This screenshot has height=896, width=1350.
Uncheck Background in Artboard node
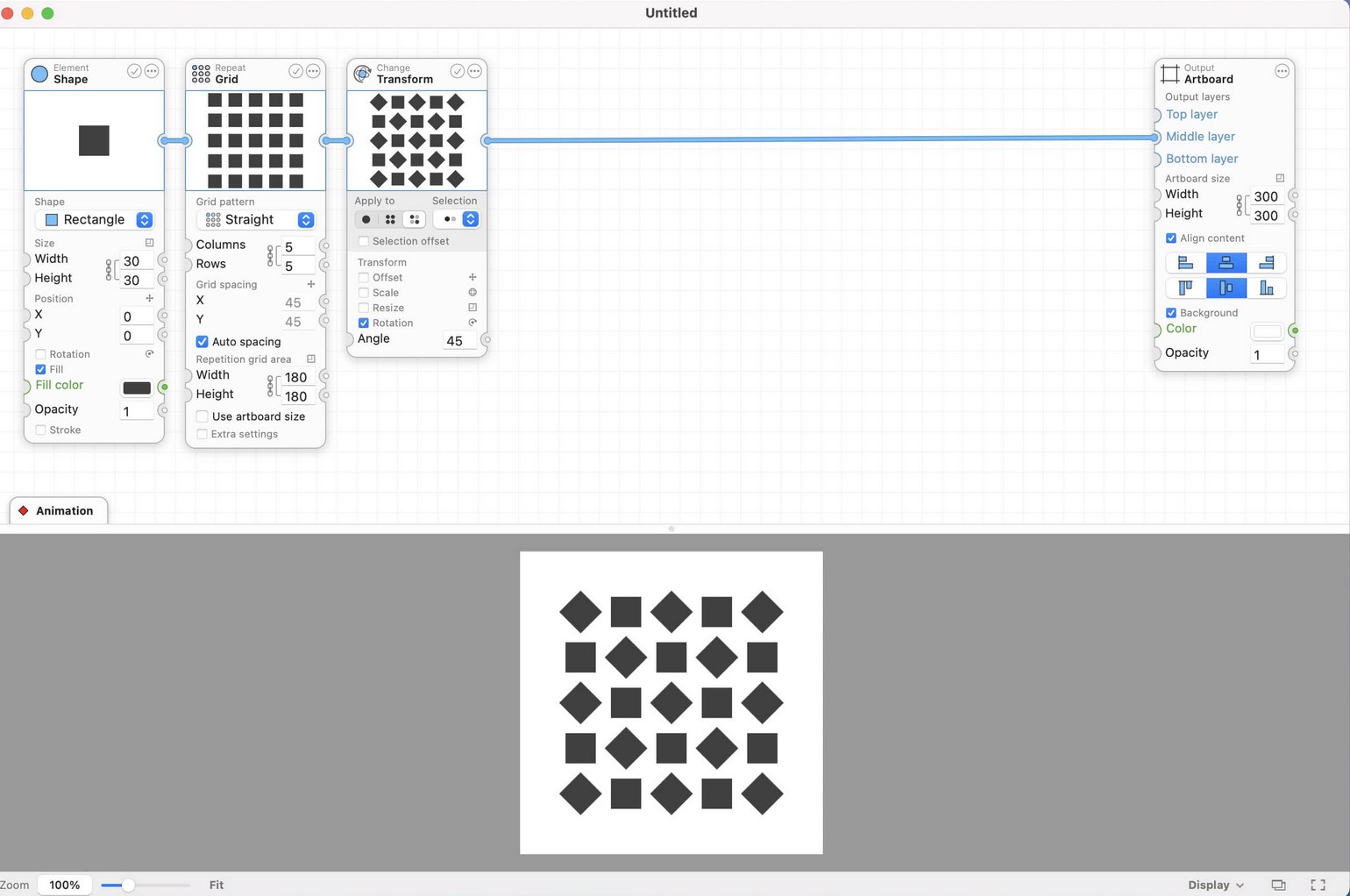tap(1170, 312)
